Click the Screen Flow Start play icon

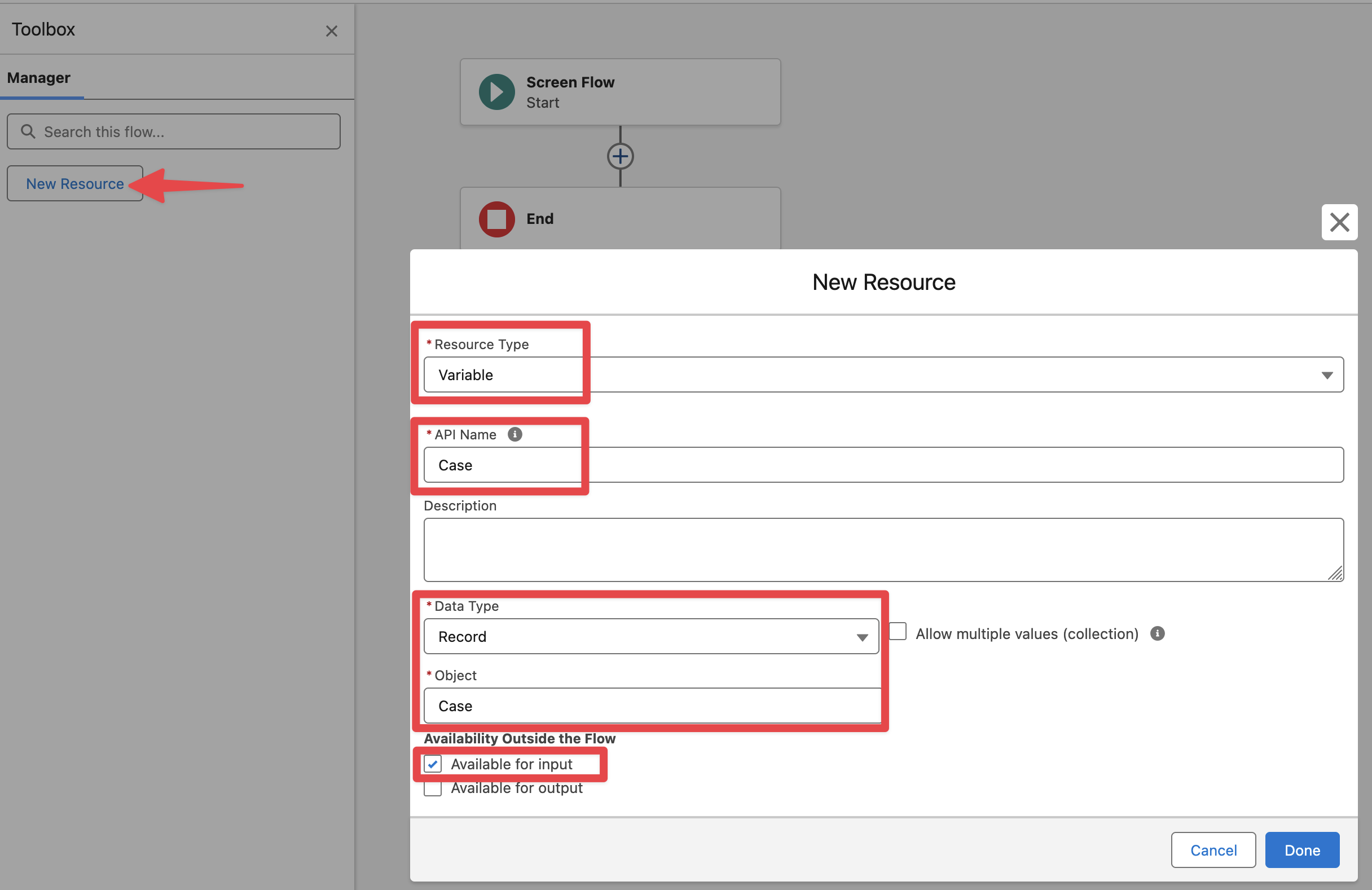click(496, 92)
